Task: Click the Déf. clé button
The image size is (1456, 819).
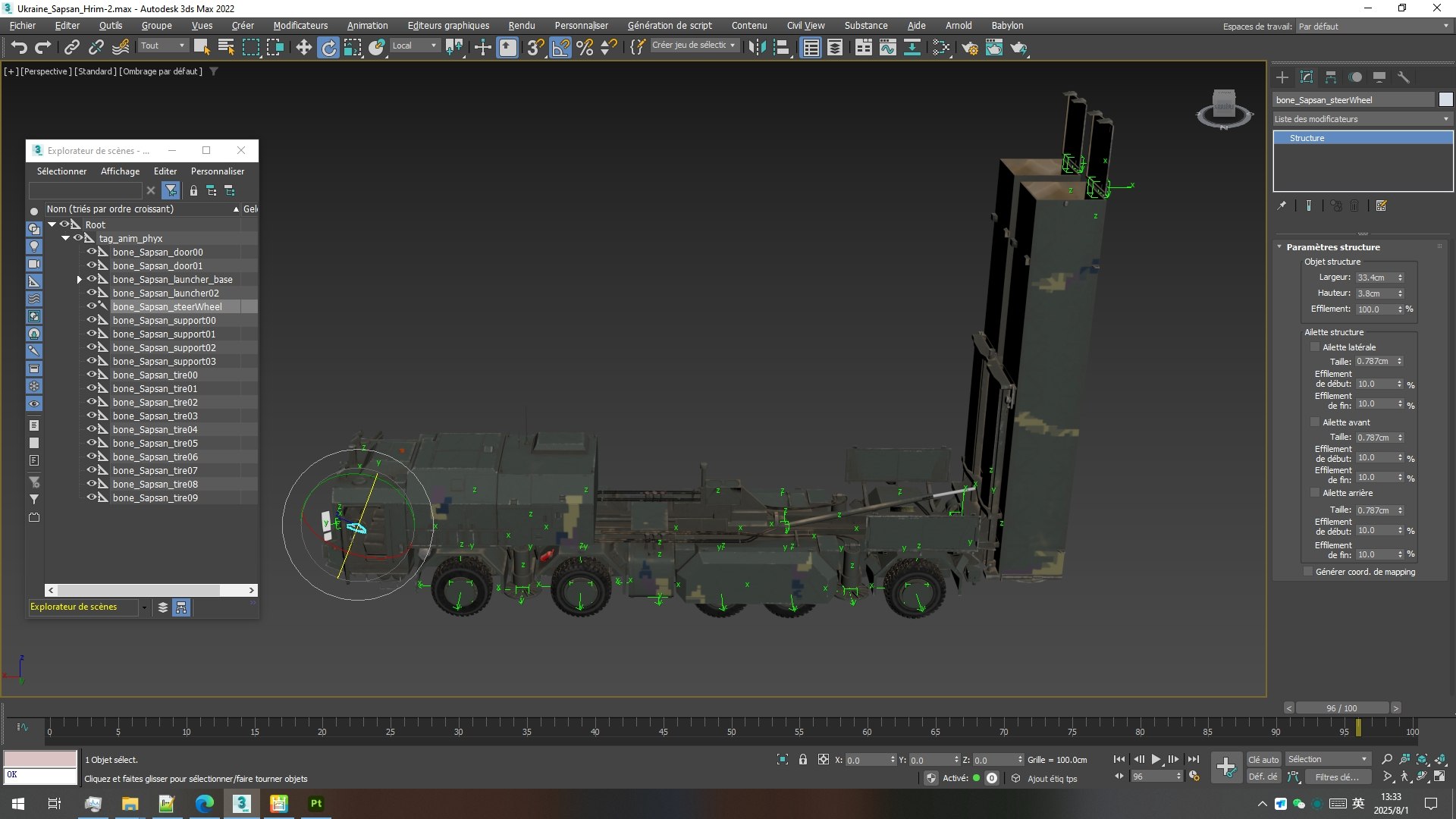Action: pos(1263,777)
